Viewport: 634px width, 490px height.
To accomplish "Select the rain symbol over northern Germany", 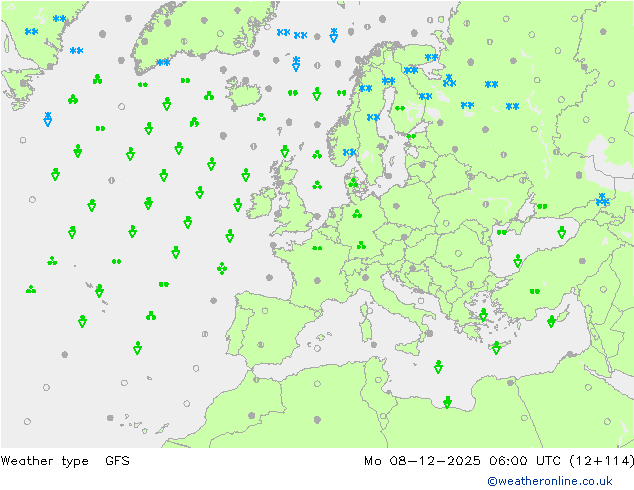I will (357, 213).
